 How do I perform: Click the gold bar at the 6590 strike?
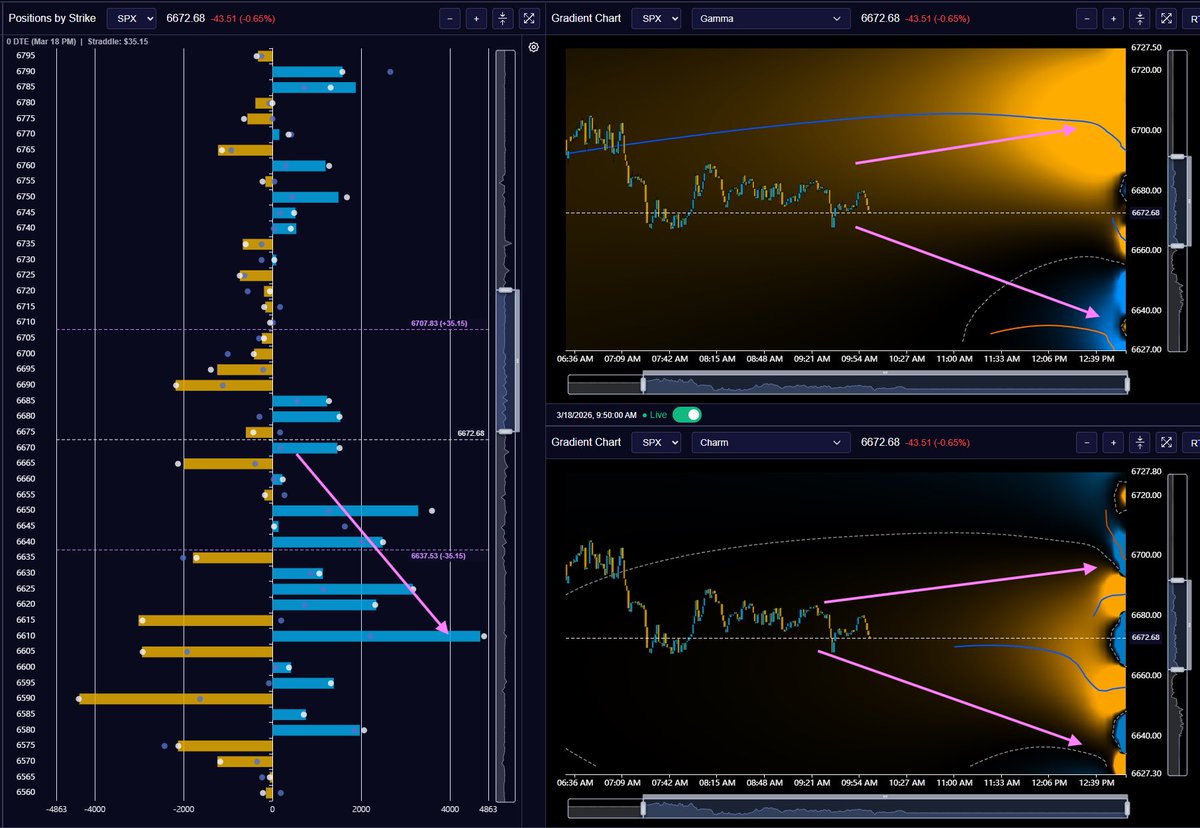point(175,698)
